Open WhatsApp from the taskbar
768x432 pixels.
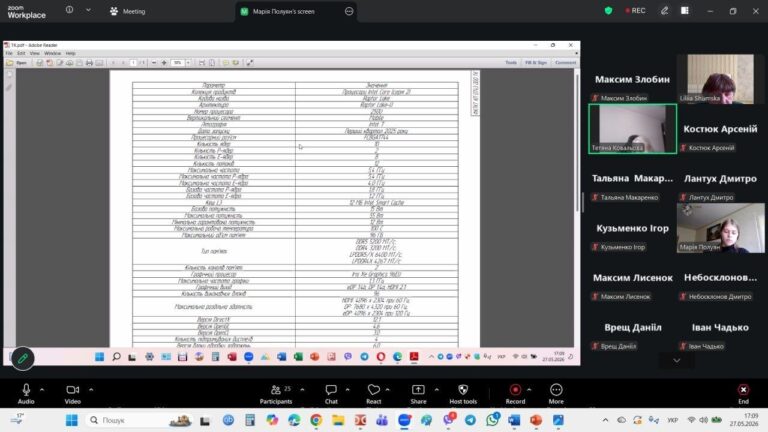tap(492, 420)
